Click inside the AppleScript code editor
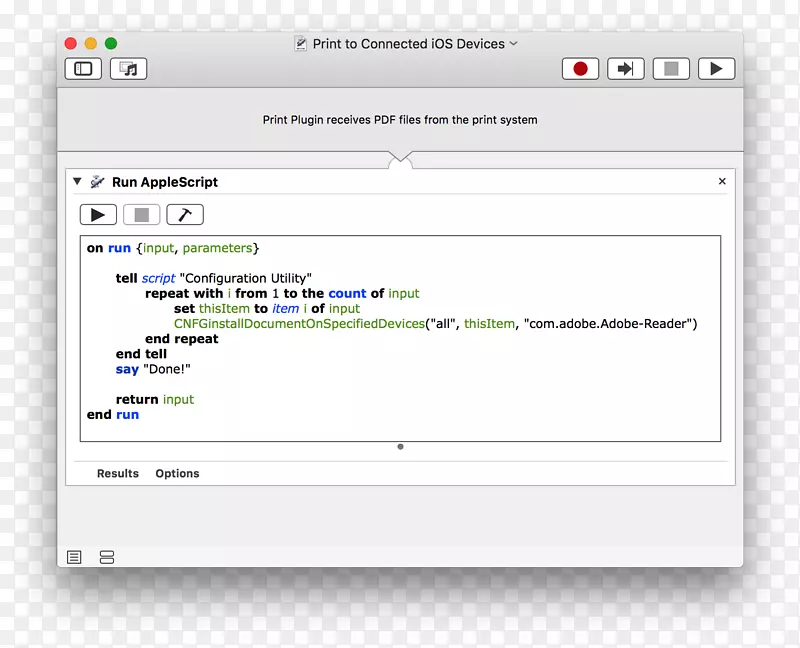This screenshot has height=648, width=800. pos(450,380)
